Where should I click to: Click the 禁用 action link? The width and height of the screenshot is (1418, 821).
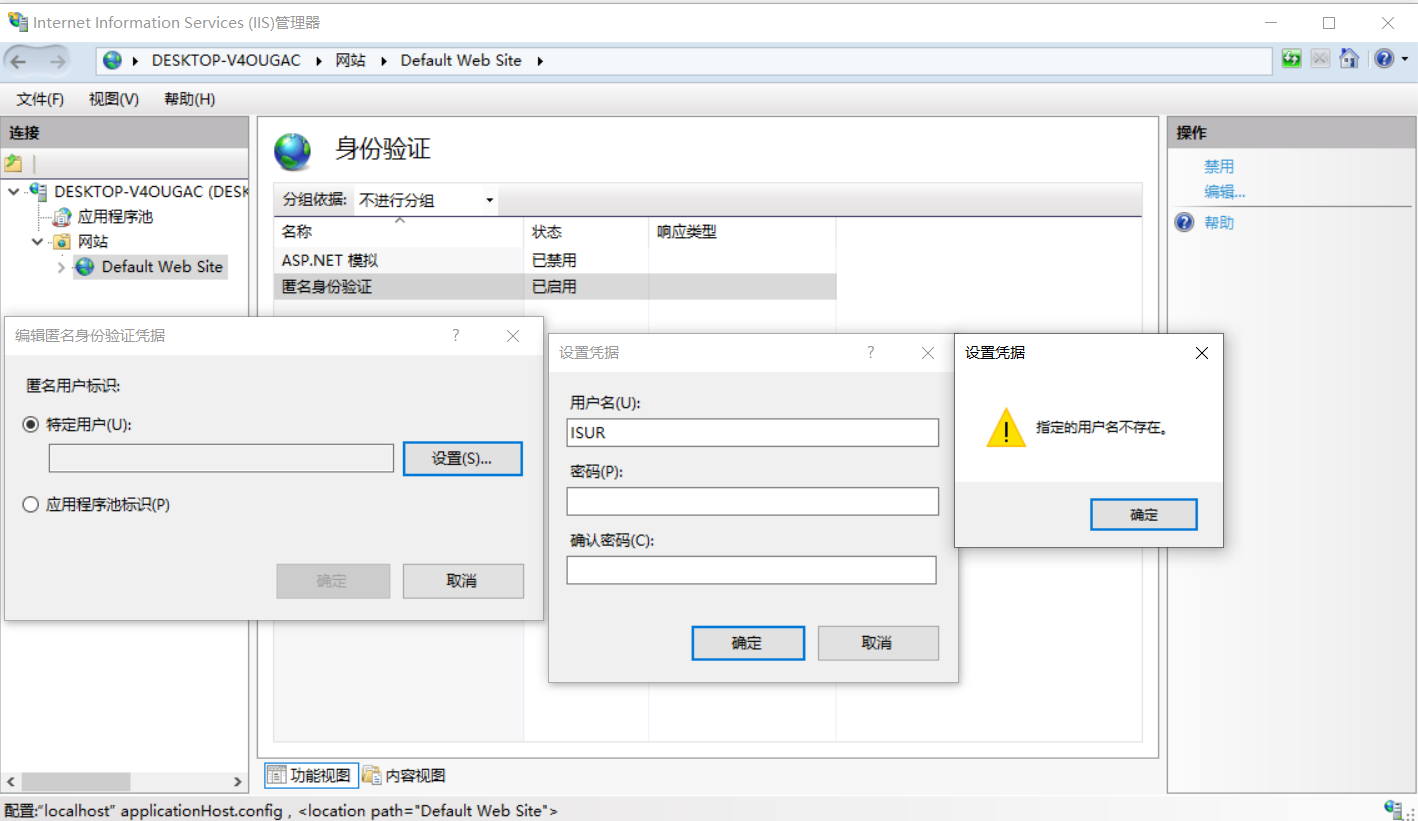coord(1219,167)
